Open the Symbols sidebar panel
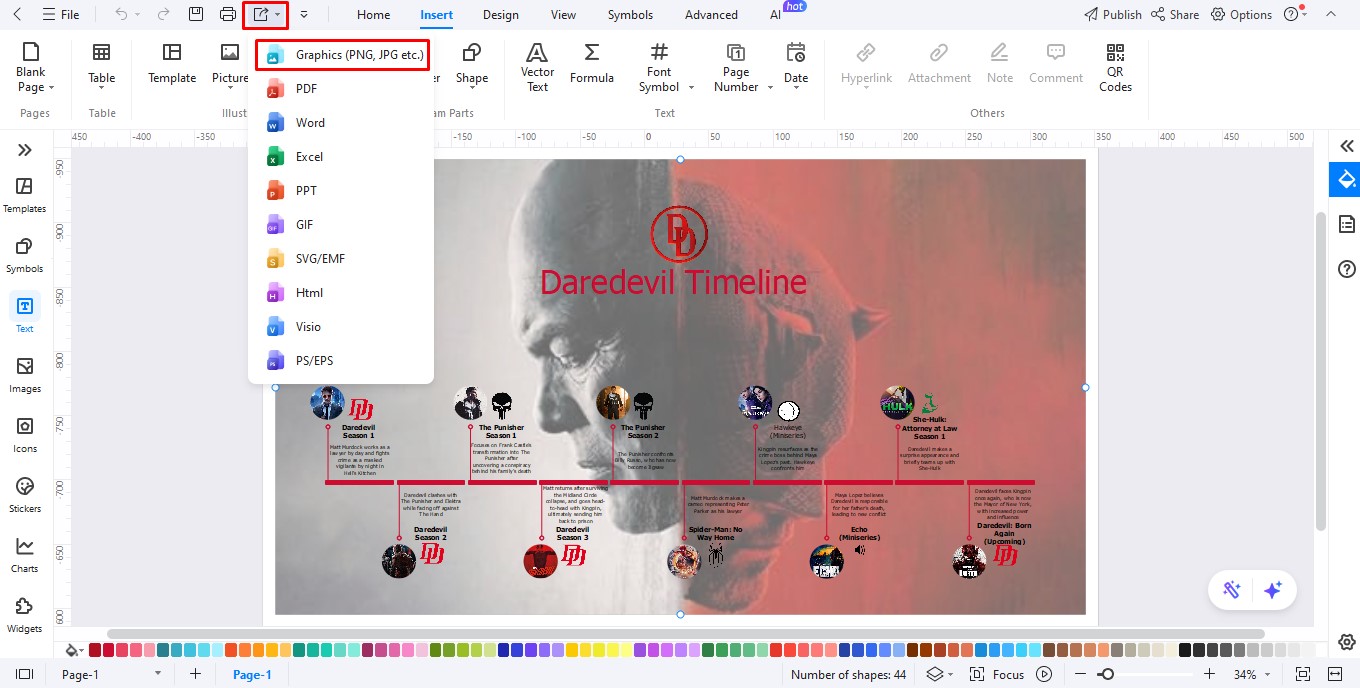Image resolution: width=1360 pixels, height=688 pixels. (25, 255)
